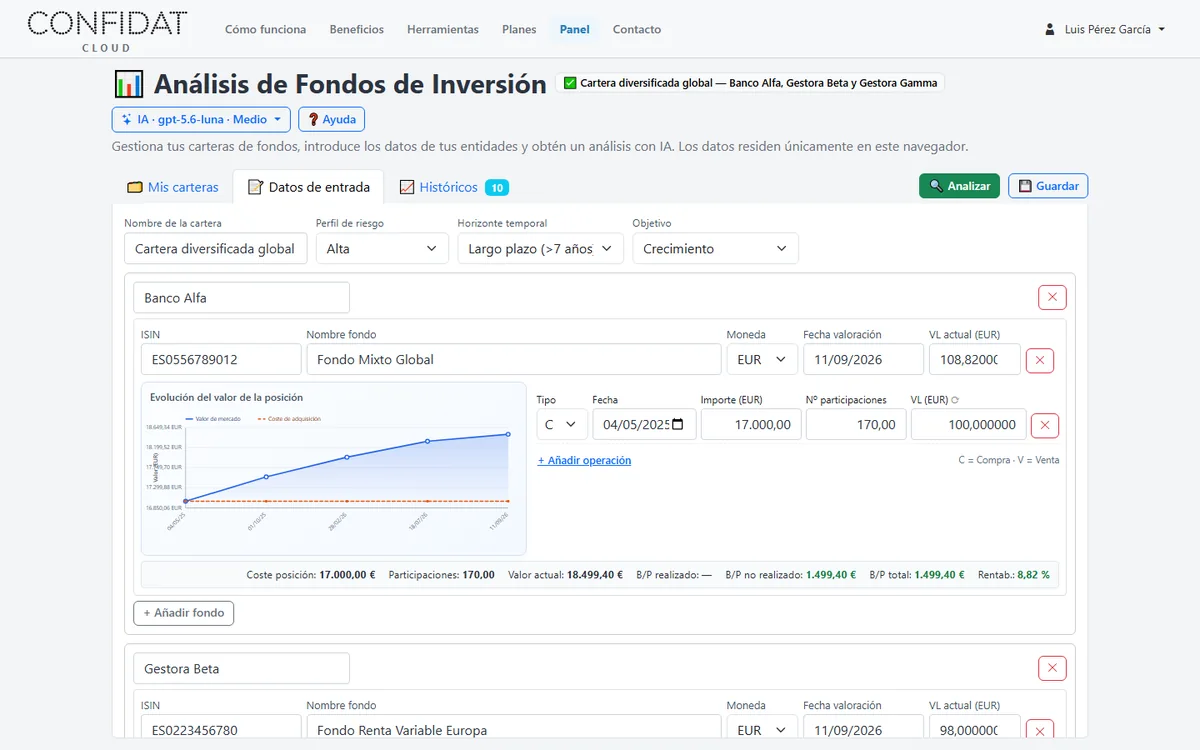The image size is (1200, 750).
Task: Click the question mark icon in Ayuda
Action: [313, 119]
